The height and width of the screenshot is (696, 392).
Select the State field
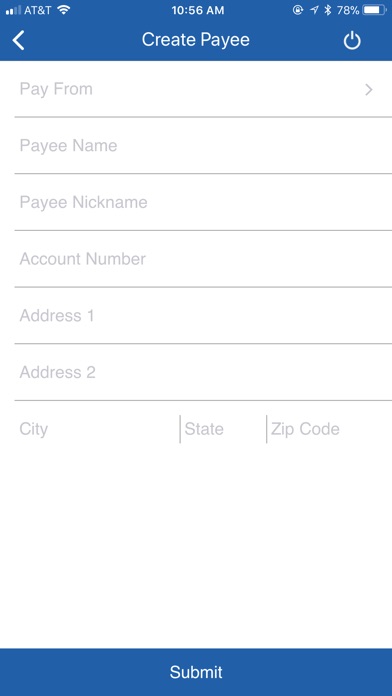[223, 429]
